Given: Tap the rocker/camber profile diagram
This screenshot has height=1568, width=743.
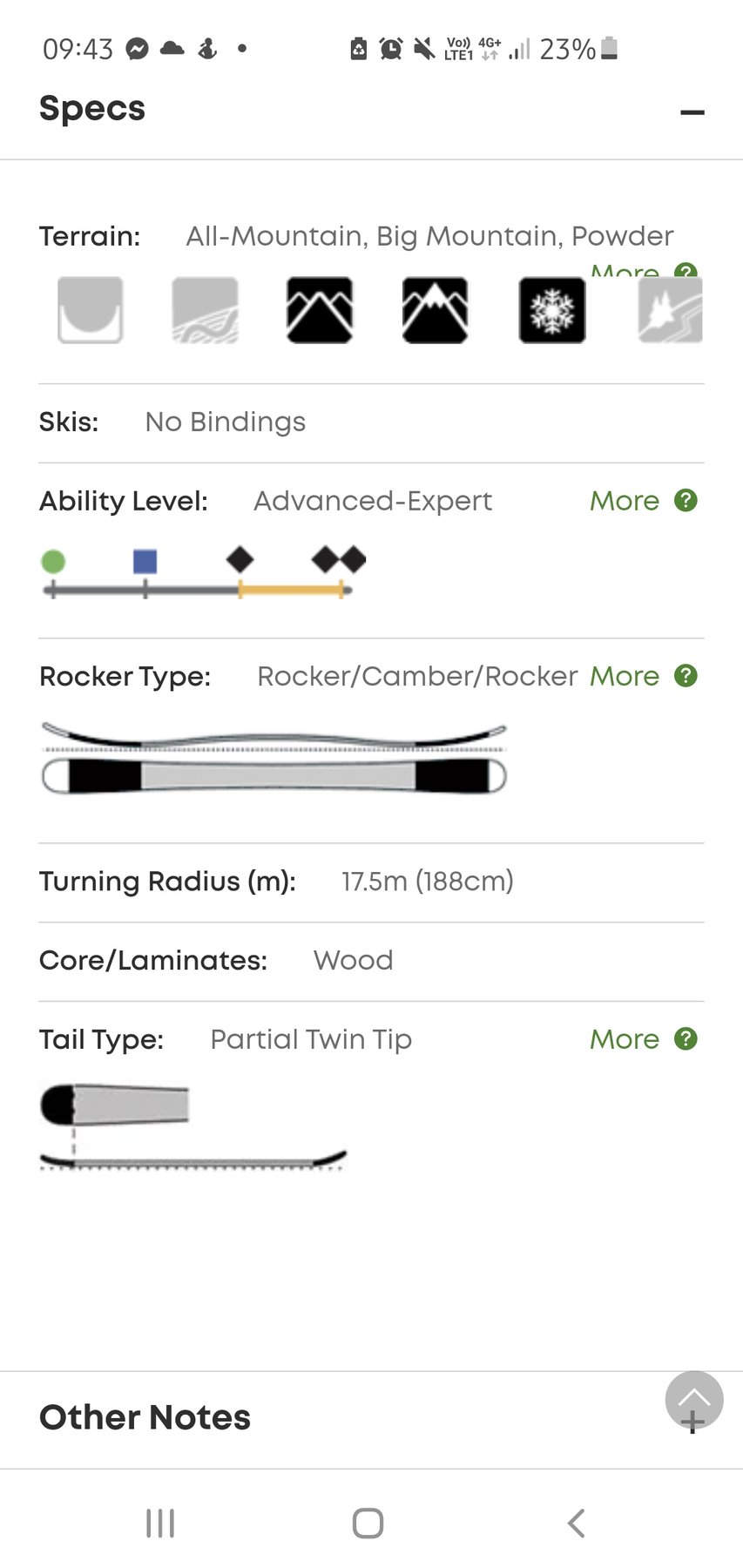Looking at the screenshot, I should coord(274,758).
